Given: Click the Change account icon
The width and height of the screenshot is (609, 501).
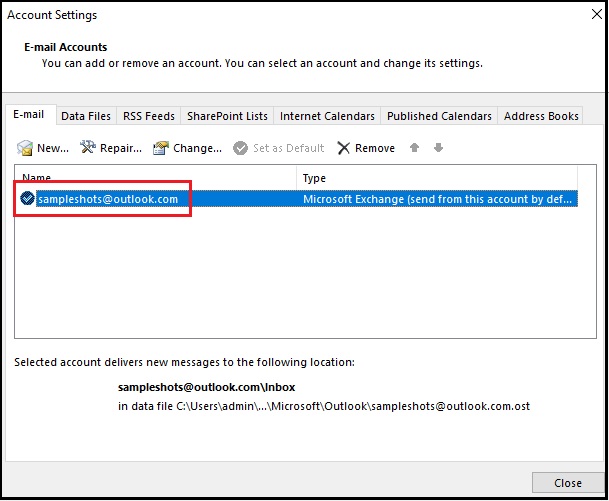Looking at the screenshot, I should pyautogui.click(x=161, y=148).
